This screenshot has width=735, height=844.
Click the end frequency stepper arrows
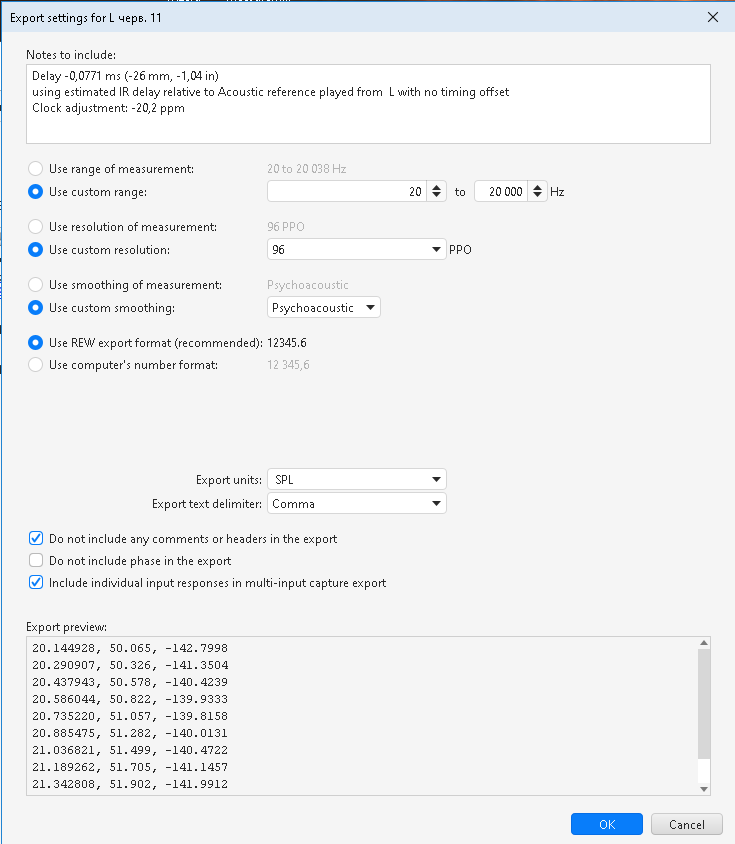538,192
